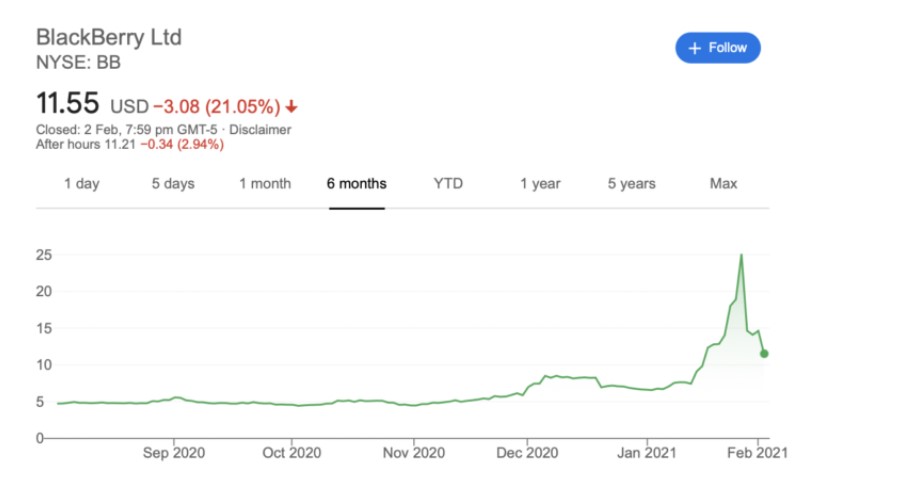
Task: Follow BlackBerry Ltd stock
Action: tap(718, 48)
